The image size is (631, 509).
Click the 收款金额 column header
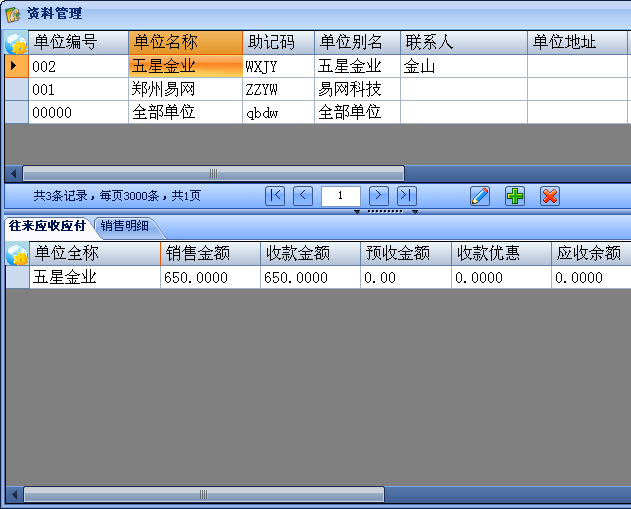pos(310,253)
